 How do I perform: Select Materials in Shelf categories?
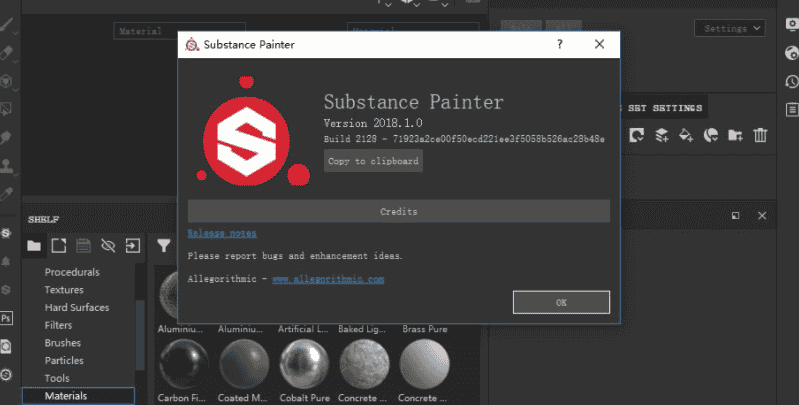78,396
